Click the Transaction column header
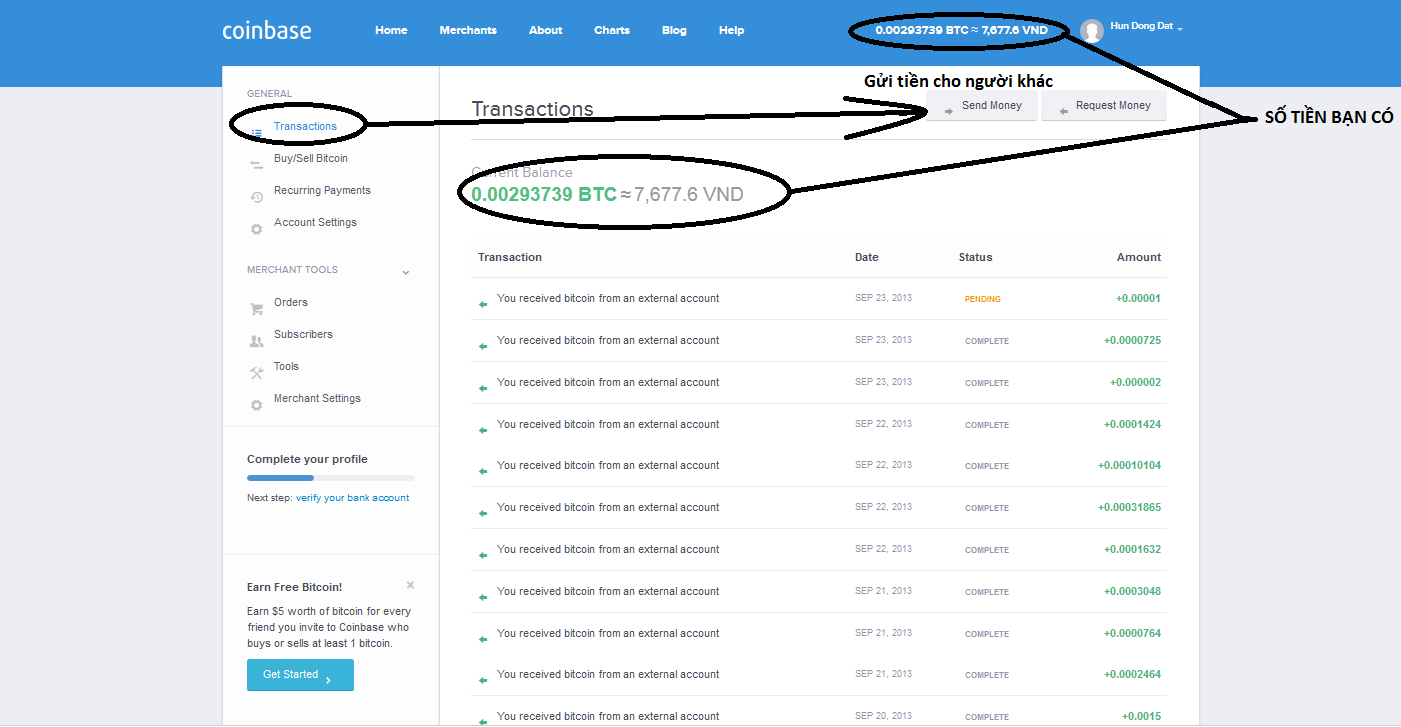 [x=510, y=257]
